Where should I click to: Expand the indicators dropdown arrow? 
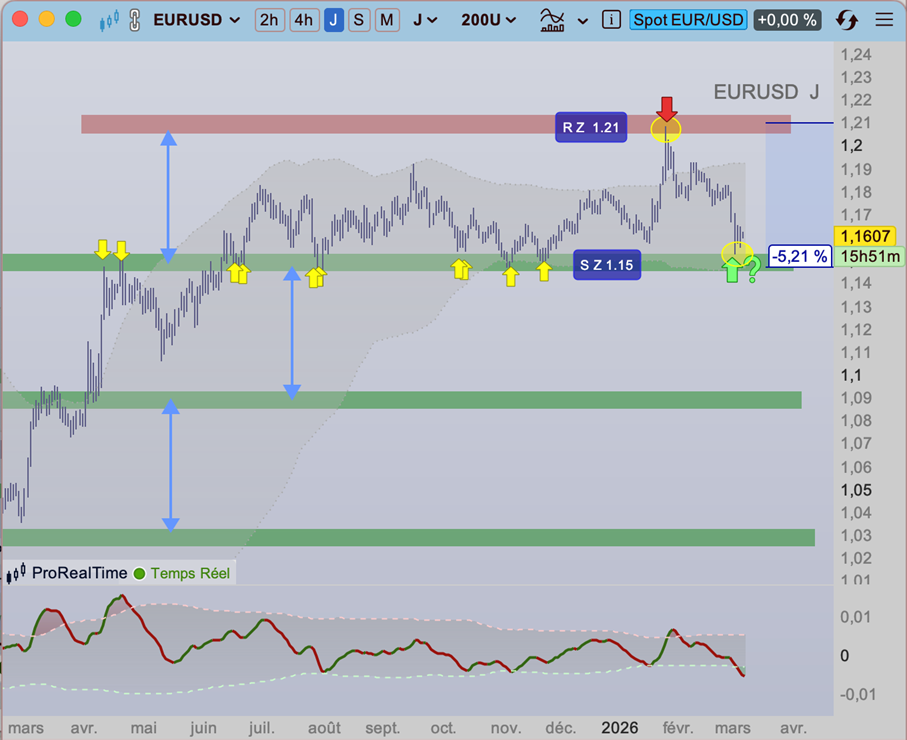pyautogui.click(x=582, y=21)
